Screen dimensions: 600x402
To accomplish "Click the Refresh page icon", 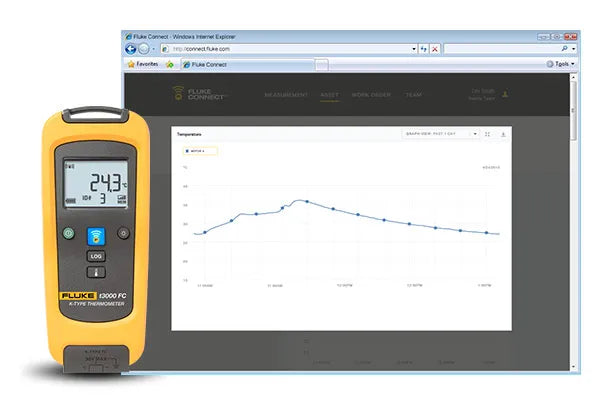I will pyautogui.click(x=424, y=48).
